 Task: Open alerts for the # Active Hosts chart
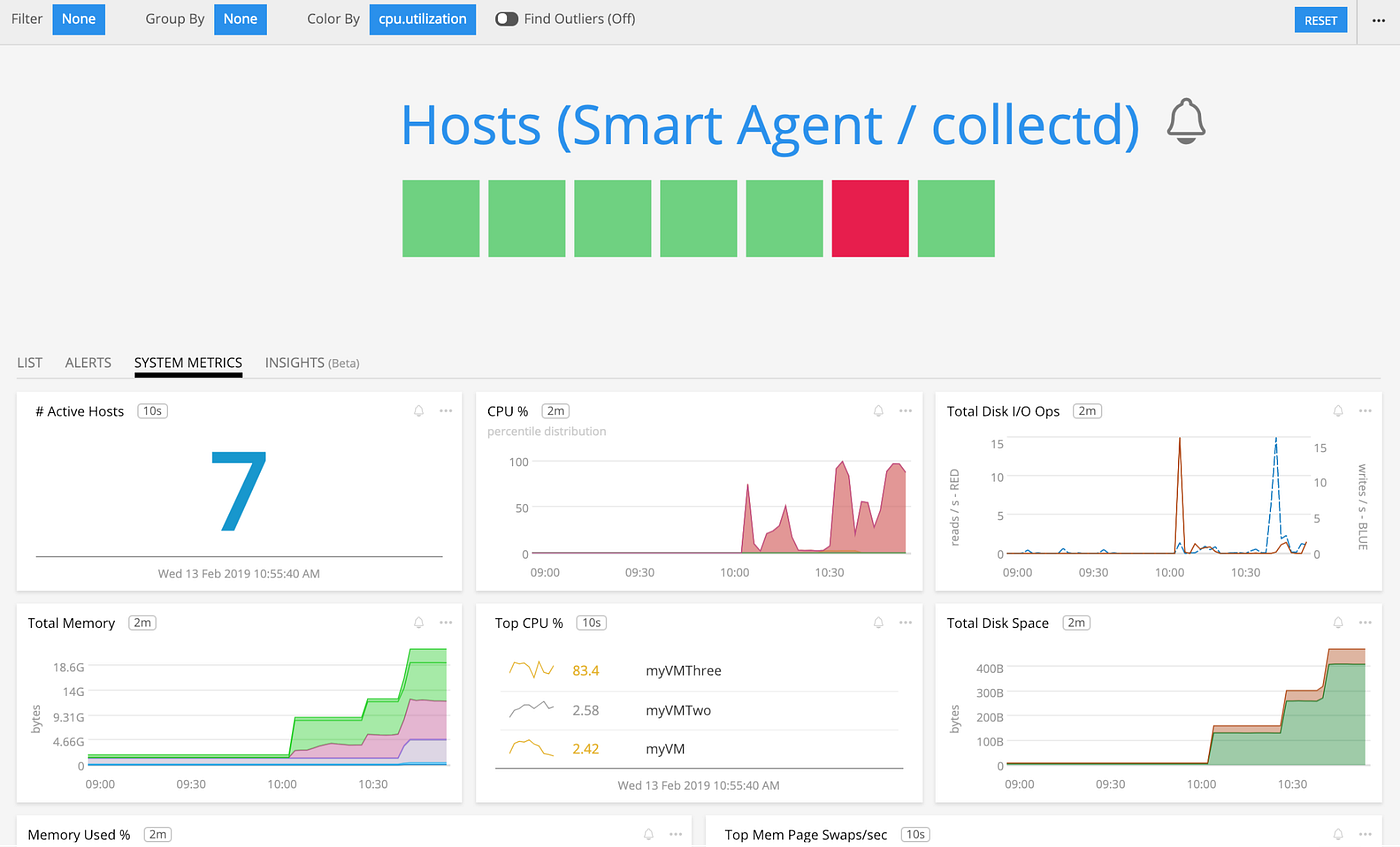pyautogui.click(x=418, y=410)
